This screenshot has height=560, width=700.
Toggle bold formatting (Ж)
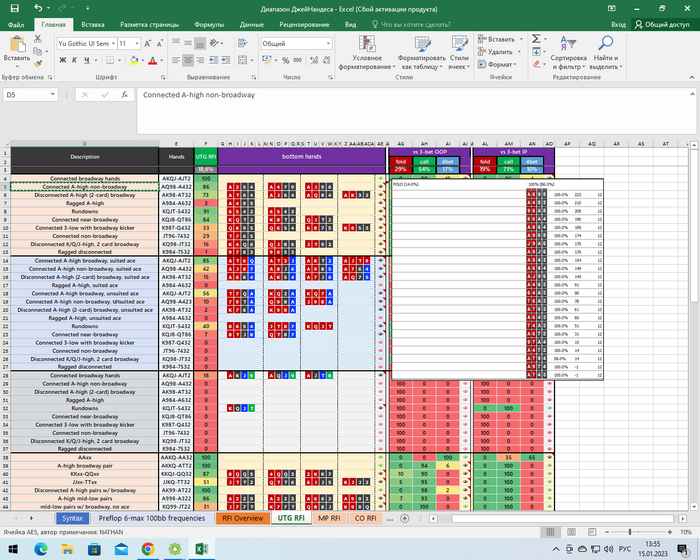click(63, 60)
